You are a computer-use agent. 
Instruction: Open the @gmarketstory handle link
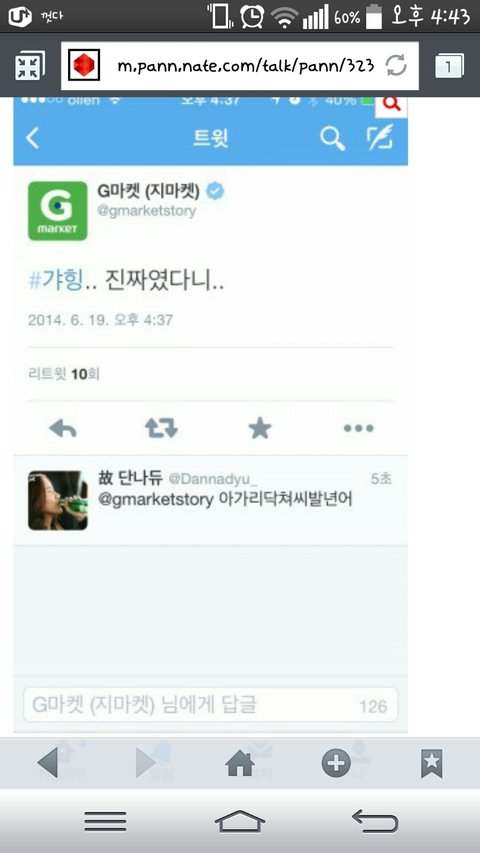[146, 211]
